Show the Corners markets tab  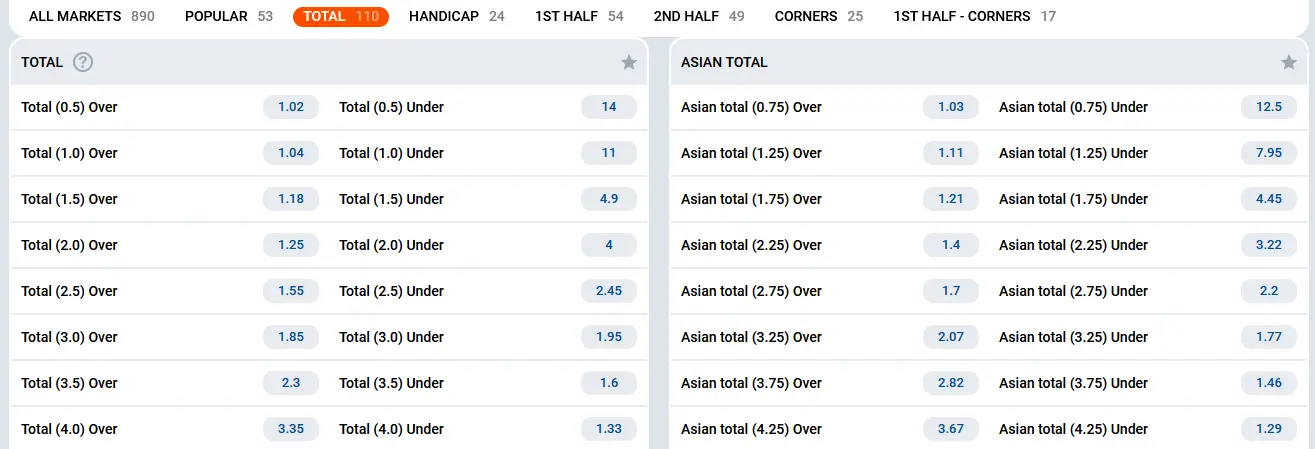click(818, 16)
